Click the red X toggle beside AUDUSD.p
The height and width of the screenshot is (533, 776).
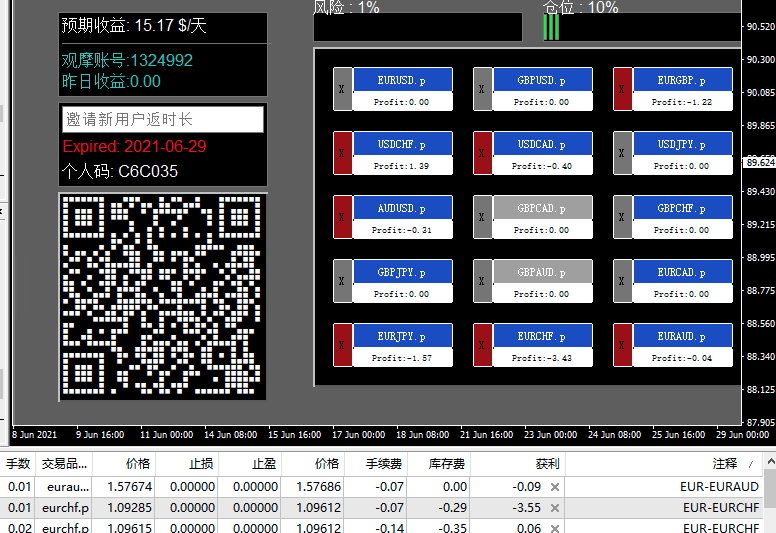(x=342, y=217)
